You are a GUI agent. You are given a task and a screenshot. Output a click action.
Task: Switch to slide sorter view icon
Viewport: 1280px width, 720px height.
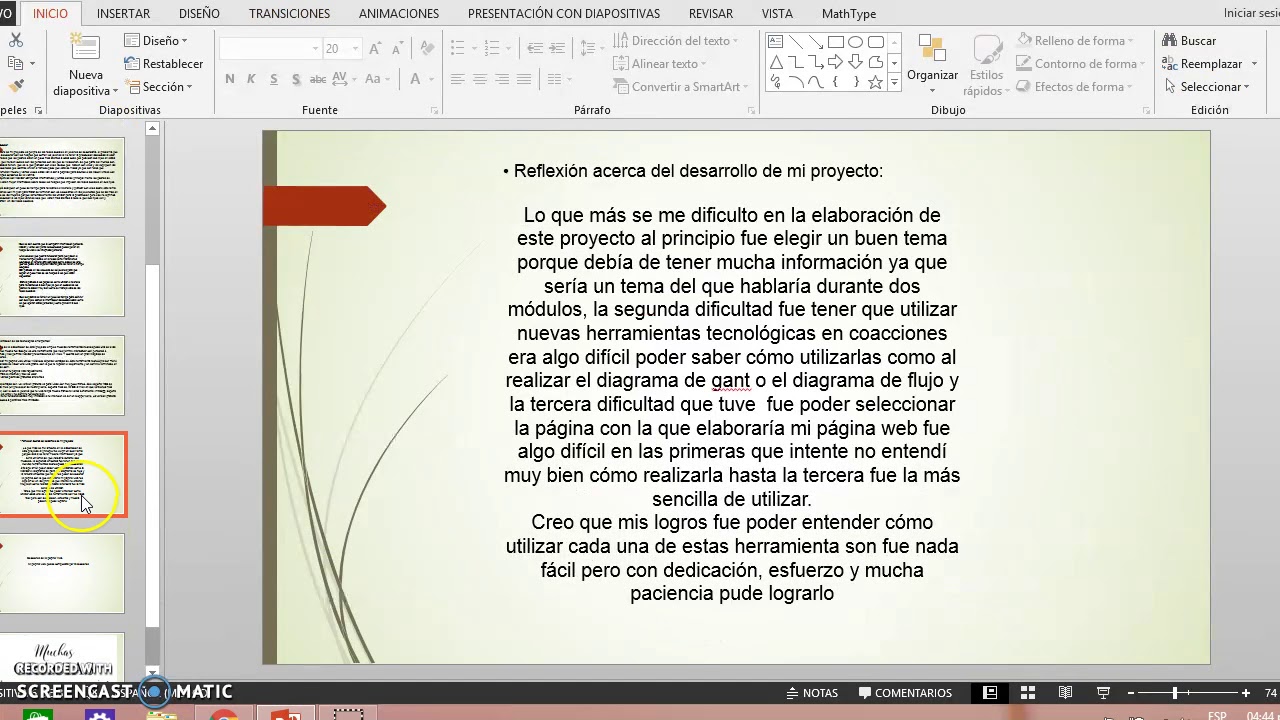pos(1027,693)
